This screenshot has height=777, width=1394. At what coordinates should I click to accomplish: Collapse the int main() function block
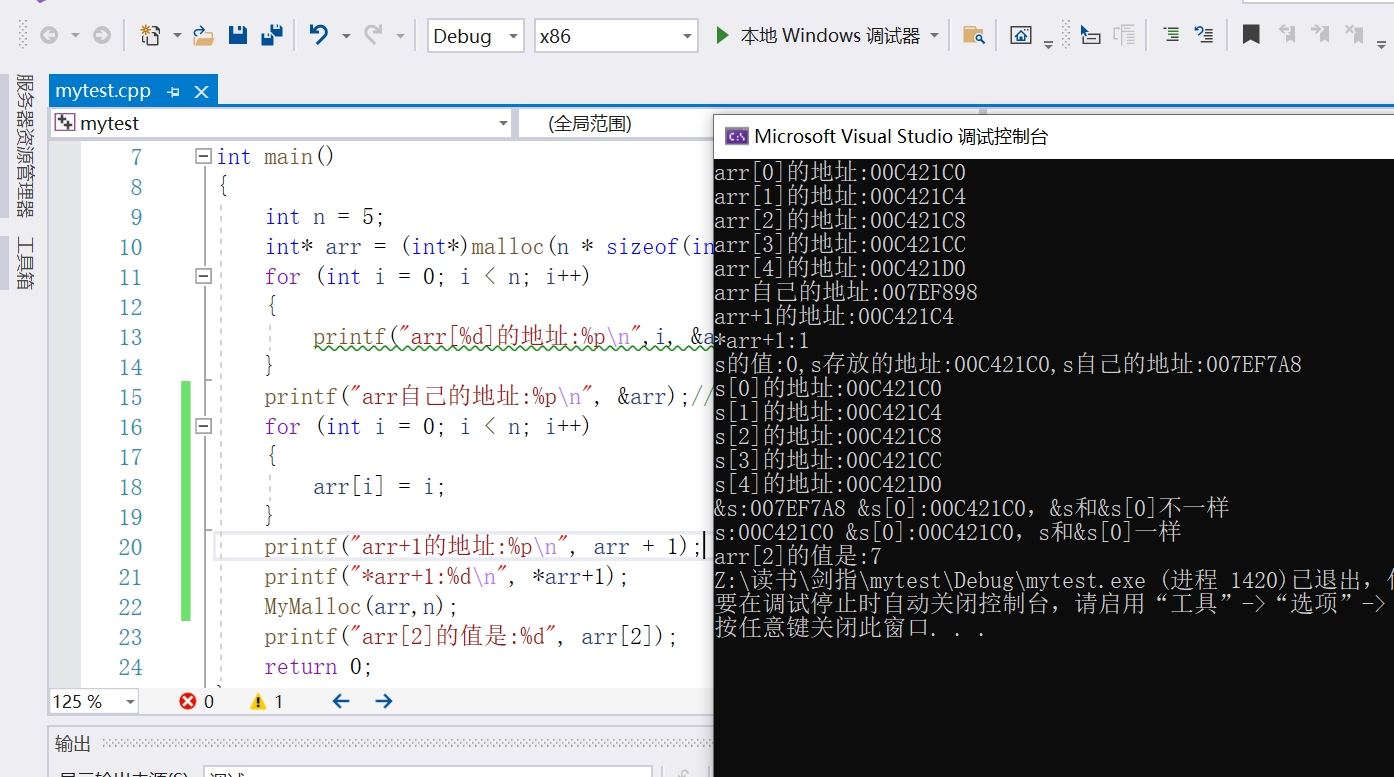(203, 156)
